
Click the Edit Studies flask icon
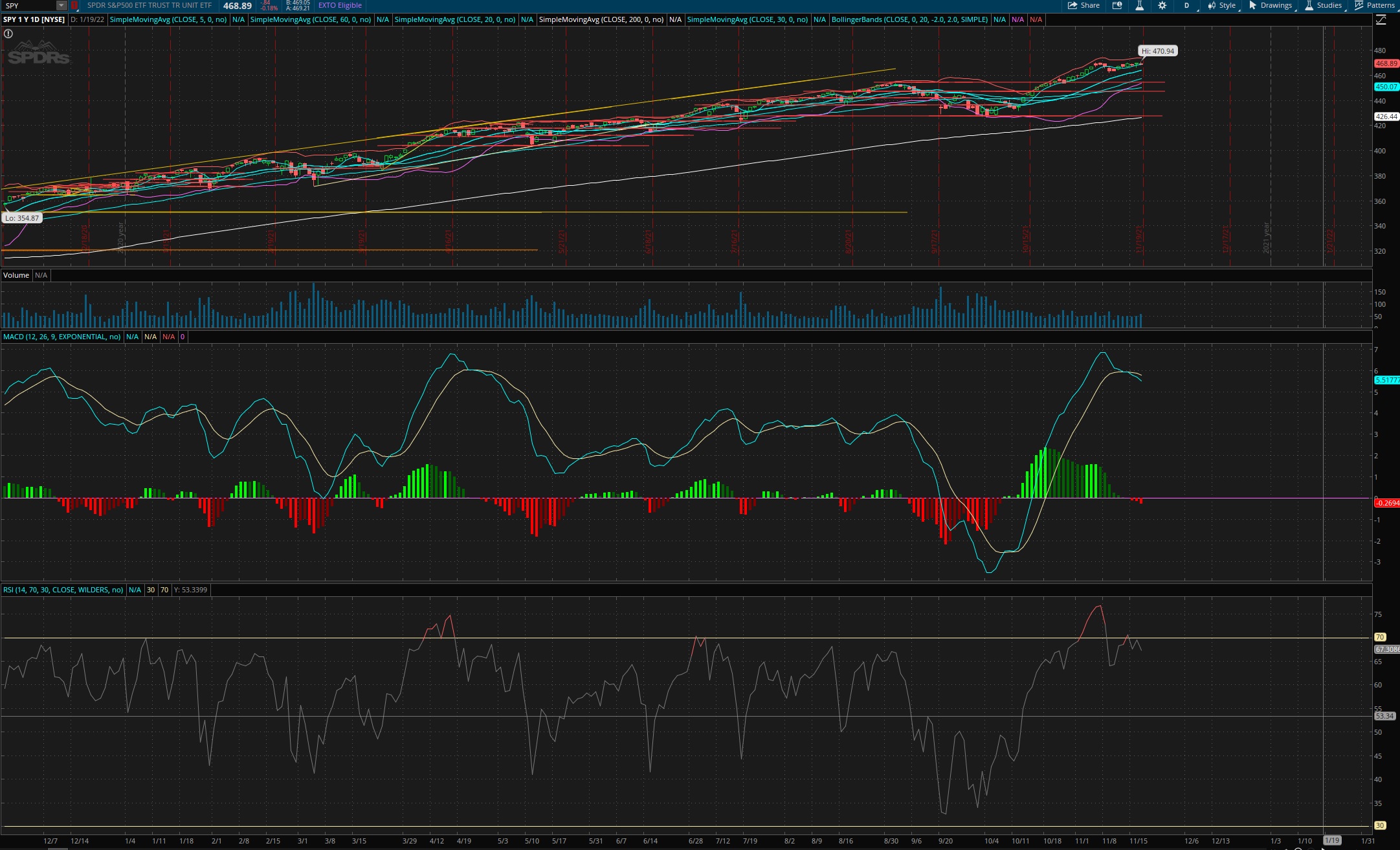click(x=1139, y=5)
